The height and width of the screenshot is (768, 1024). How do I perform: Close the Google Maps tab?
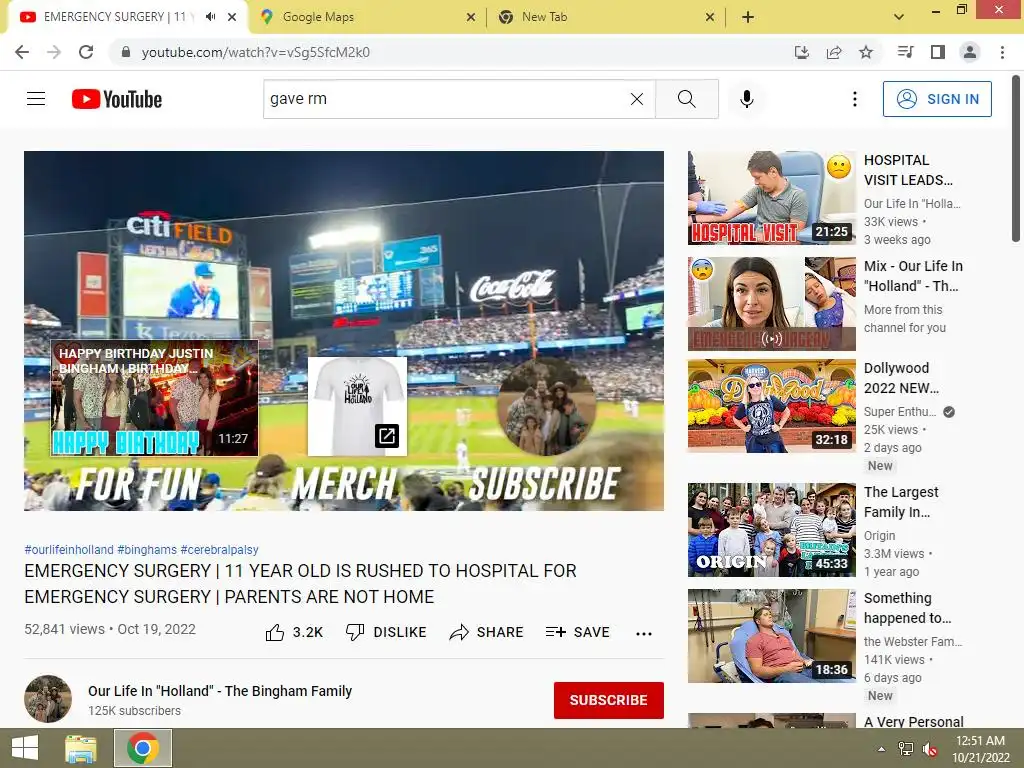[x=471, y=17]
